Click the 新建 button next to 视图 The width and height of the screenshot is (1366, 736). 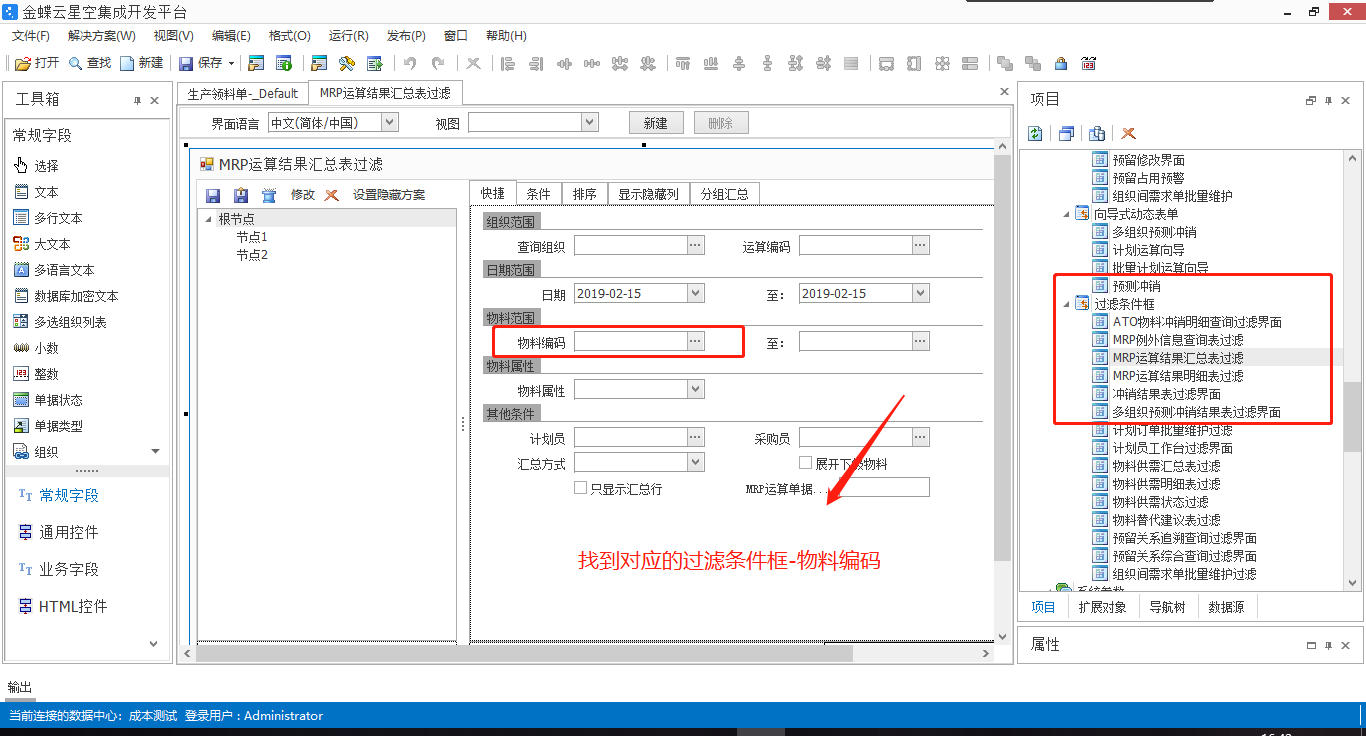point(655,123)
